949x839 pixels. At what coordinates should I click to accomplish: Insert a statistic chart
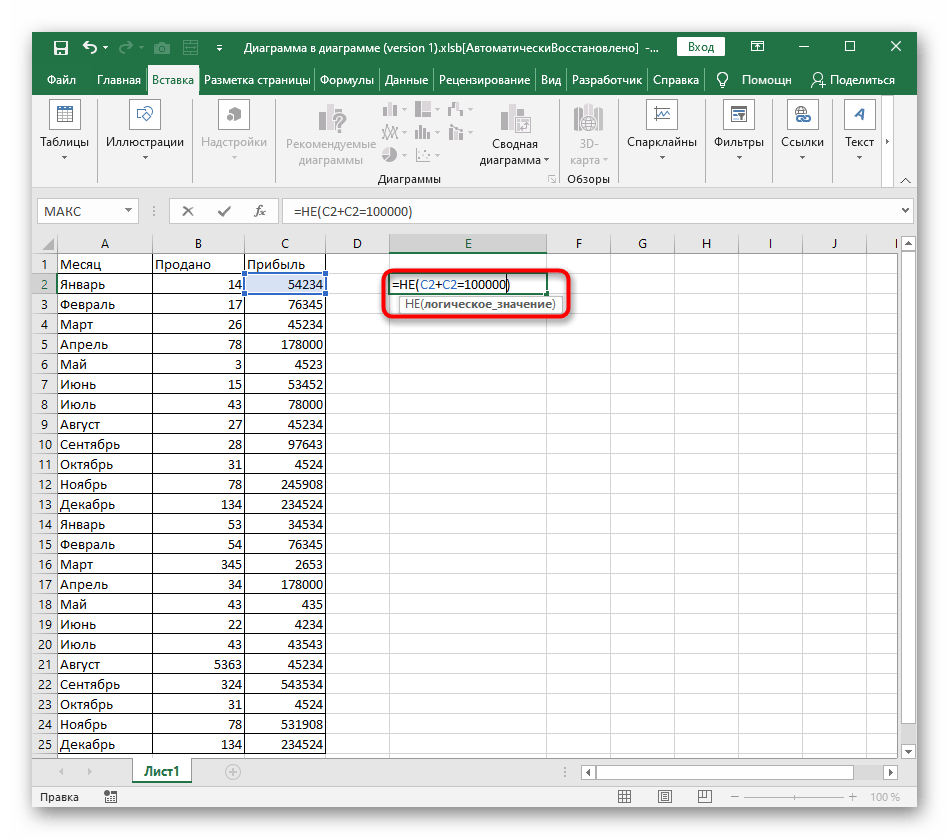coord(427,132)
